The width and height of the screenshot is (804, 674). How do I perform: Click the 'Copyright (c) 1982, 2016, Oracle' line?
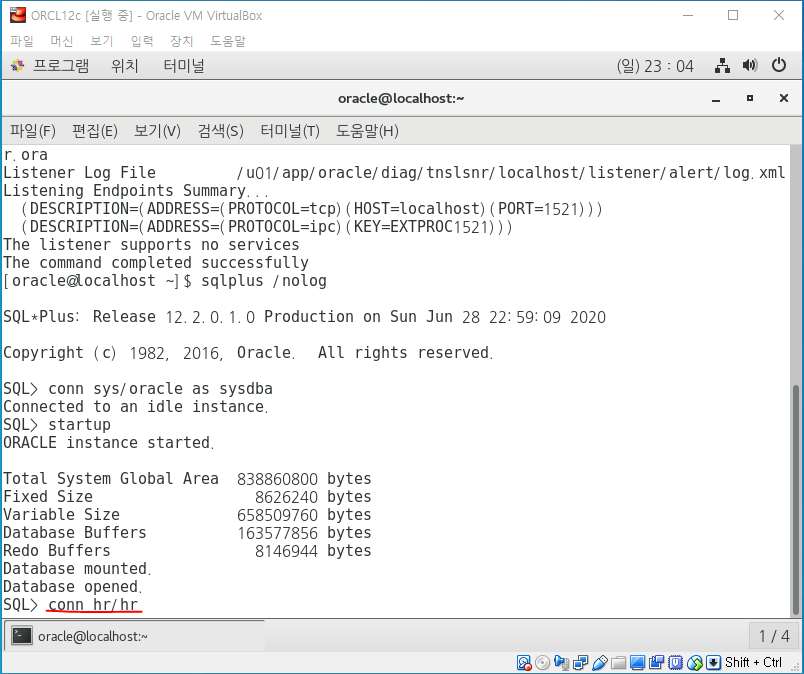coord(248,352)
